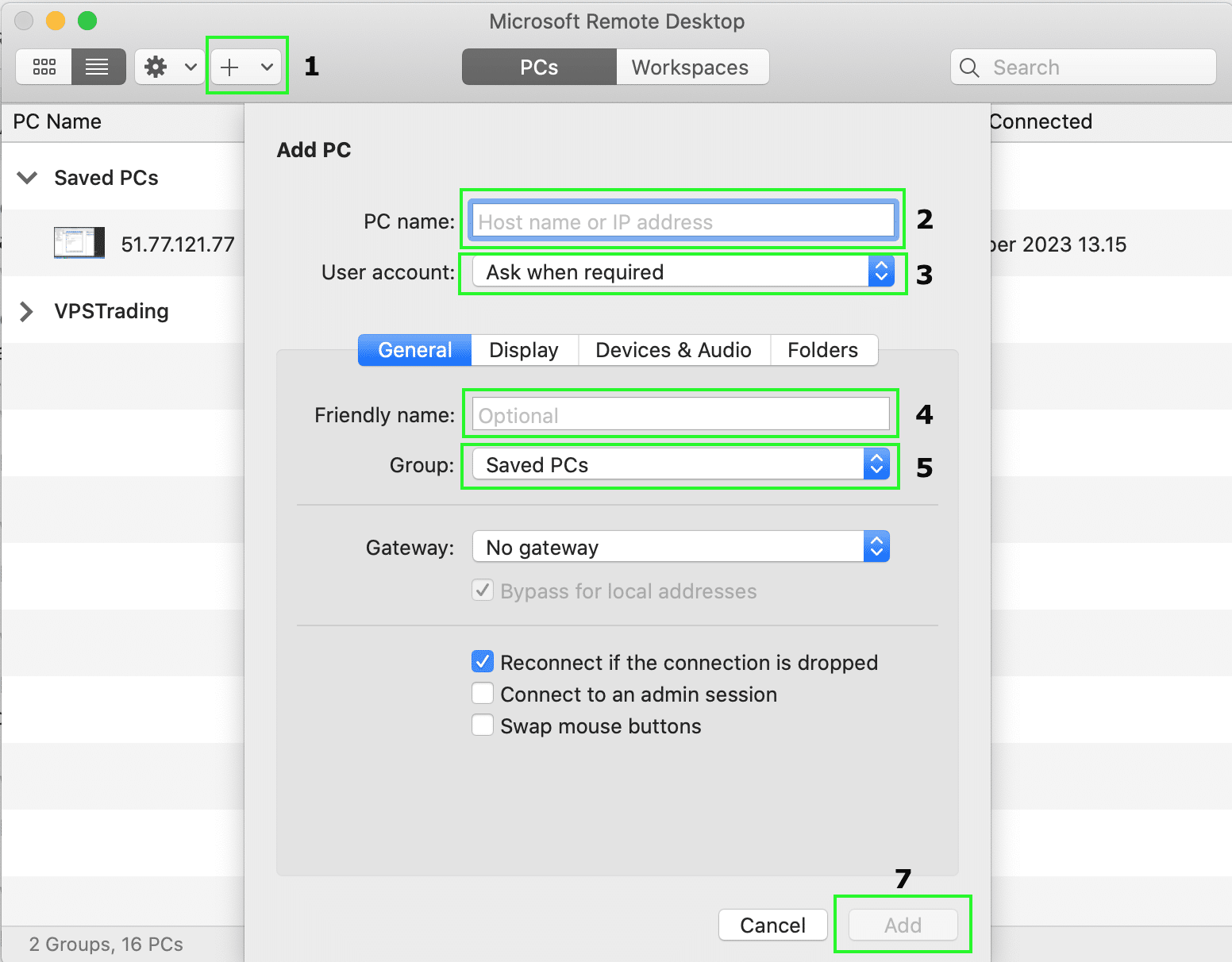Open the Gateway dropdown

[x=681, y=547]
